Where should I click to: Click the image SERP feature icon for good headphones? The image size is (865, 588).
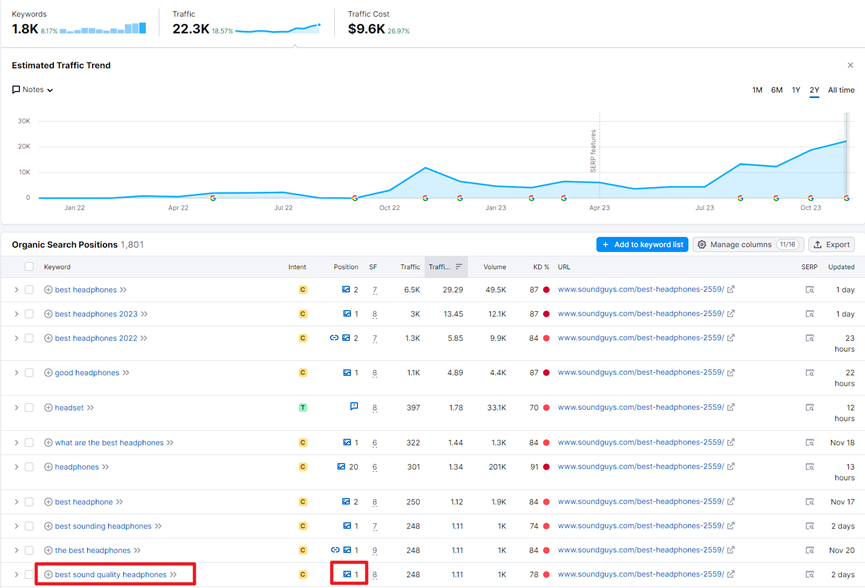[346, 373]
